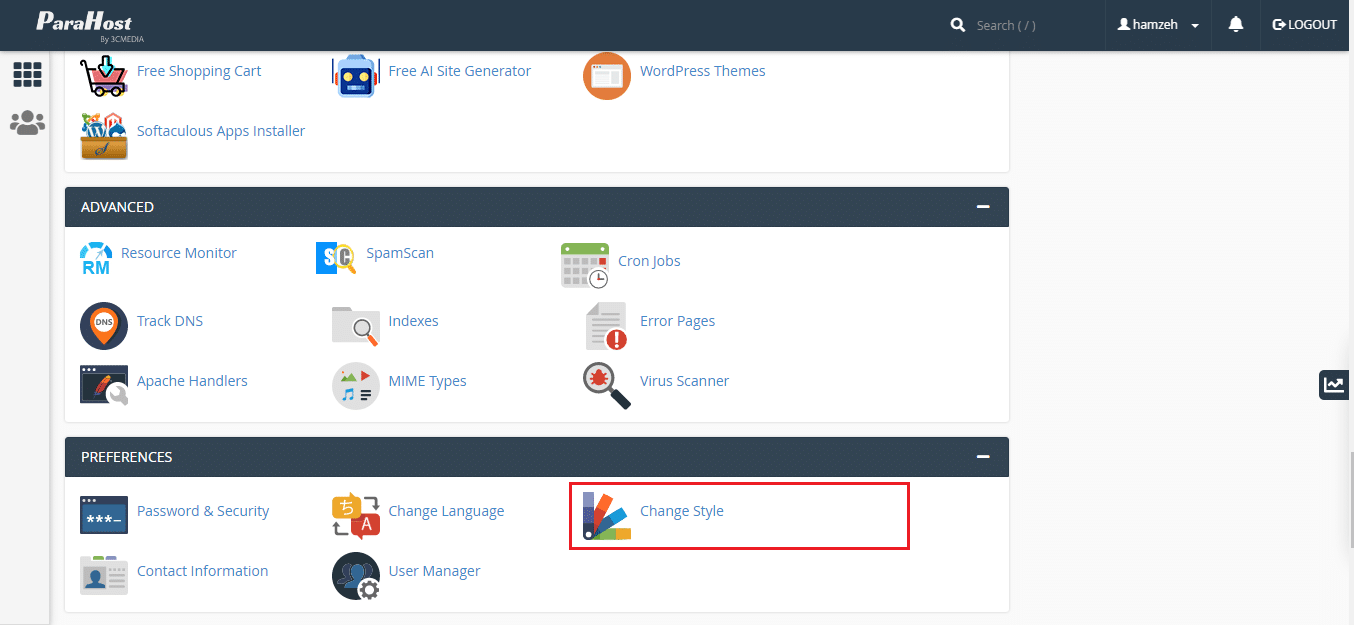Collapse the Advanced section
The width and height of the screenshot is (1354, 625).
click(x=983, y=207)
